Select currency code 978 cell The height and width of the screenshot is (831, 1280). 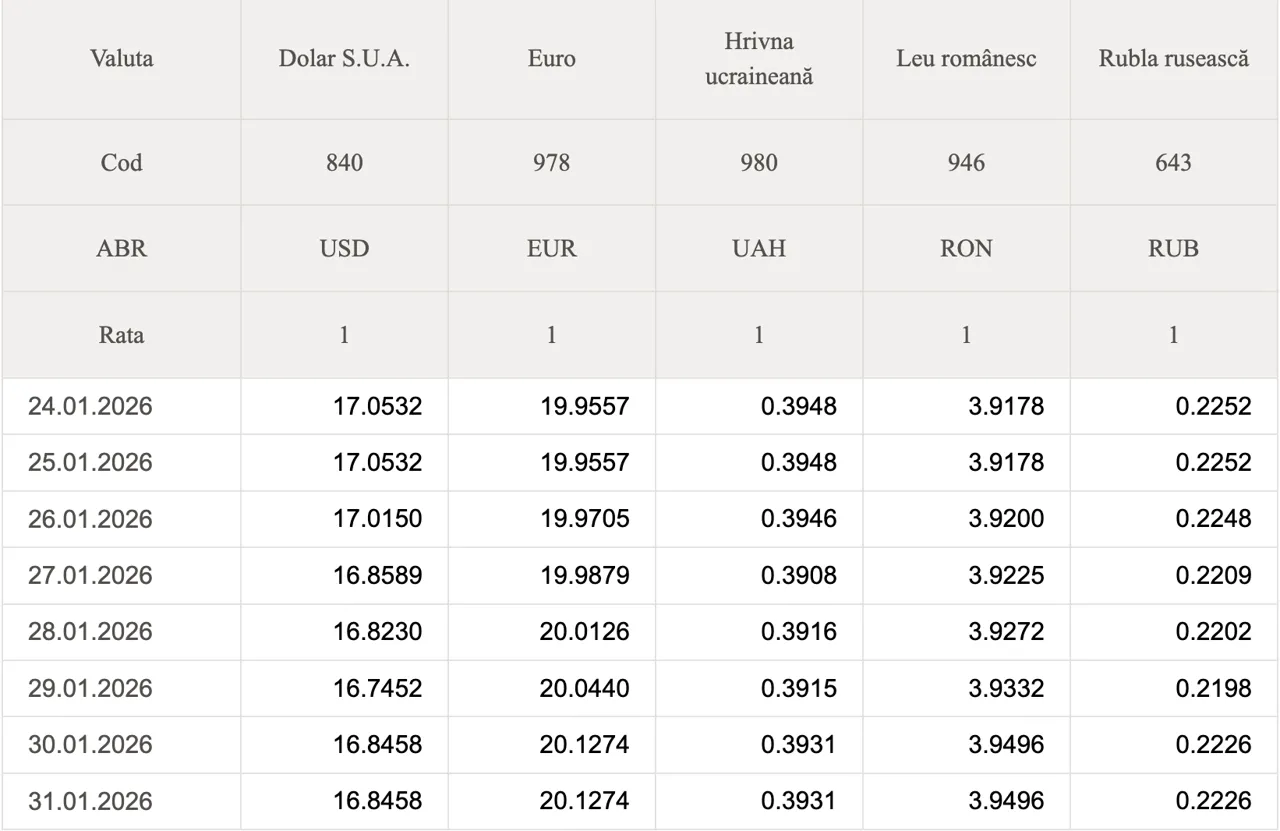(x=551, y=162)
